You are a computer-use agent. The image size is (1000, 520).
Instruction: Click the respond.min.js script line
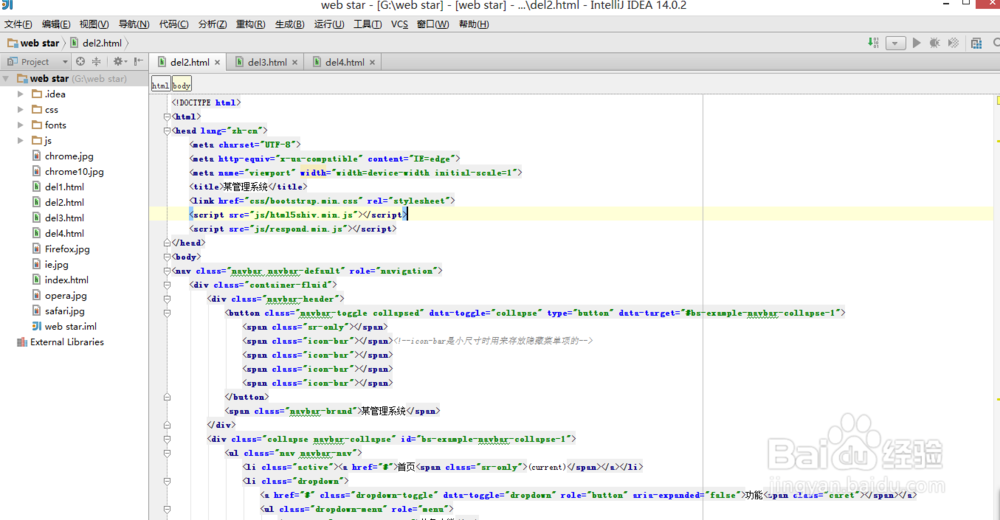293,229
